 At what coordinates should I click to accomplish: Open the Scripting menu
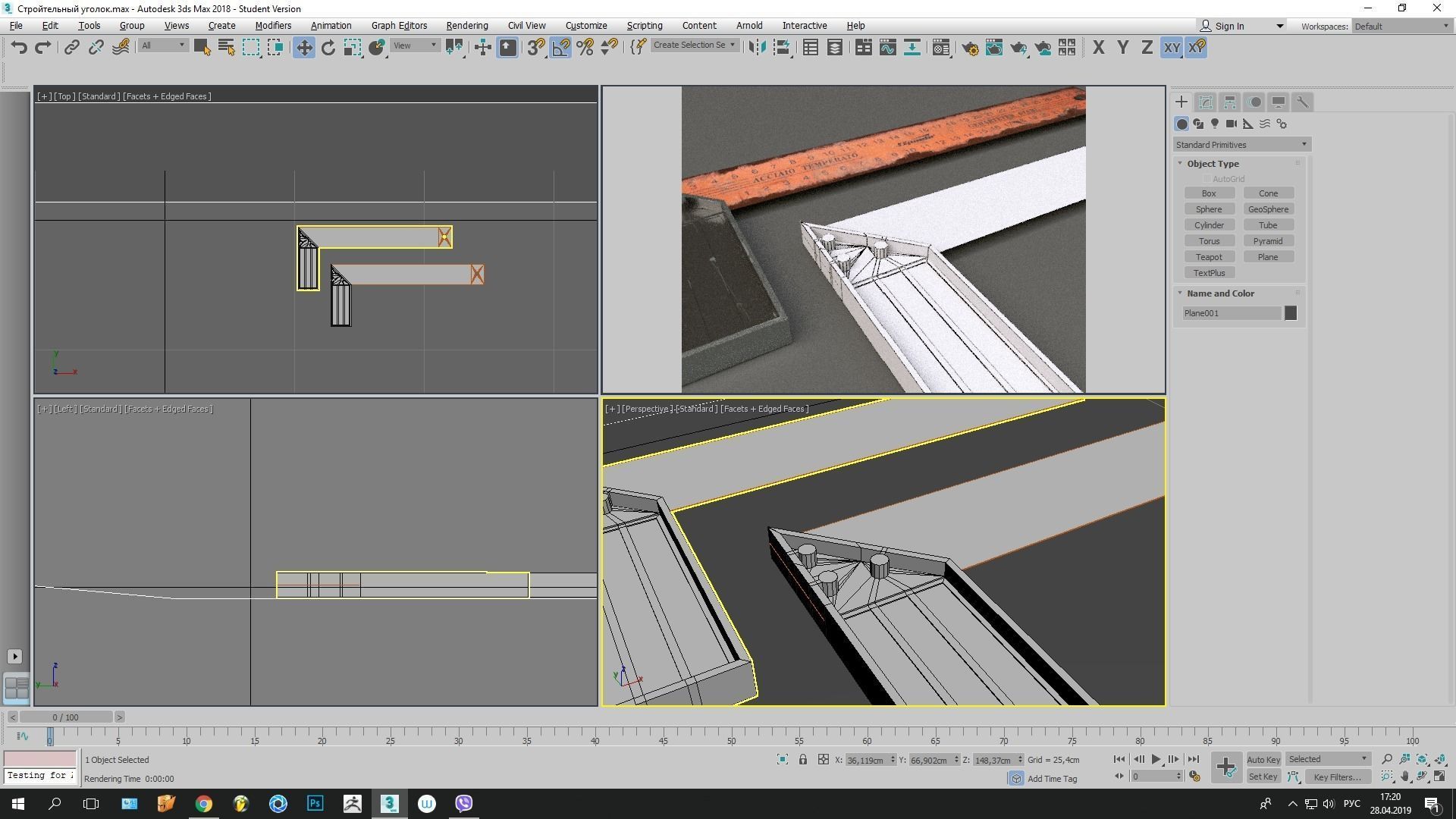(x=644, y=26)
